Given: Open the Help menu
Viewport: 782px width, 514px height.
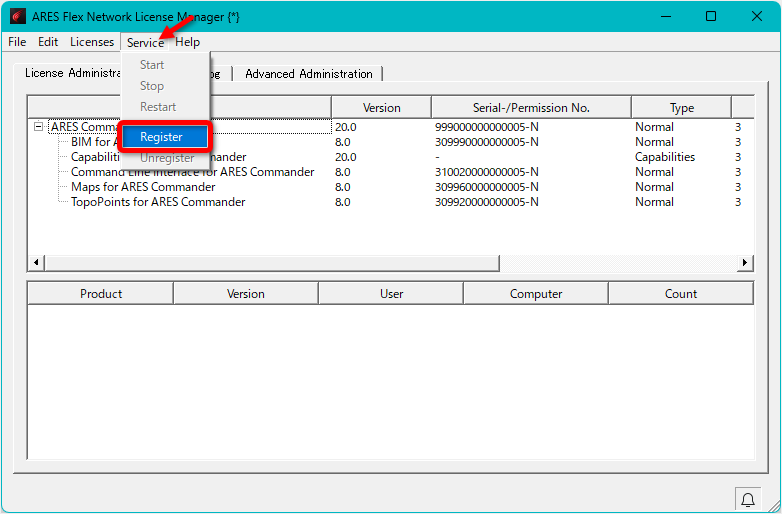Looking at the screenshot, I should [x=188, y=42].
